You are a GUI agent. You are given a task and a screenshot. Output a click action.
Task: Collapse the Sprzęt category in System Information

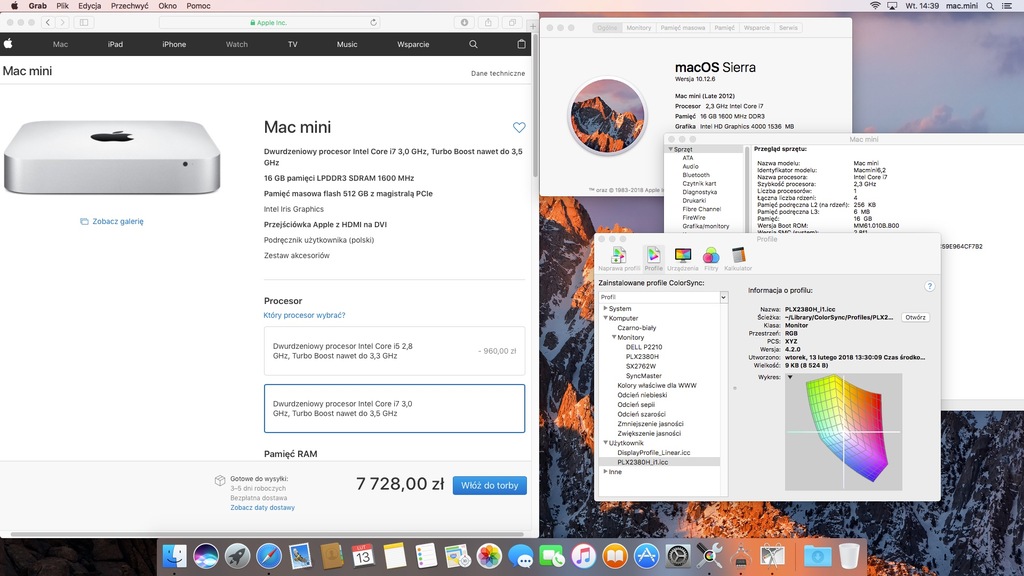670,149
